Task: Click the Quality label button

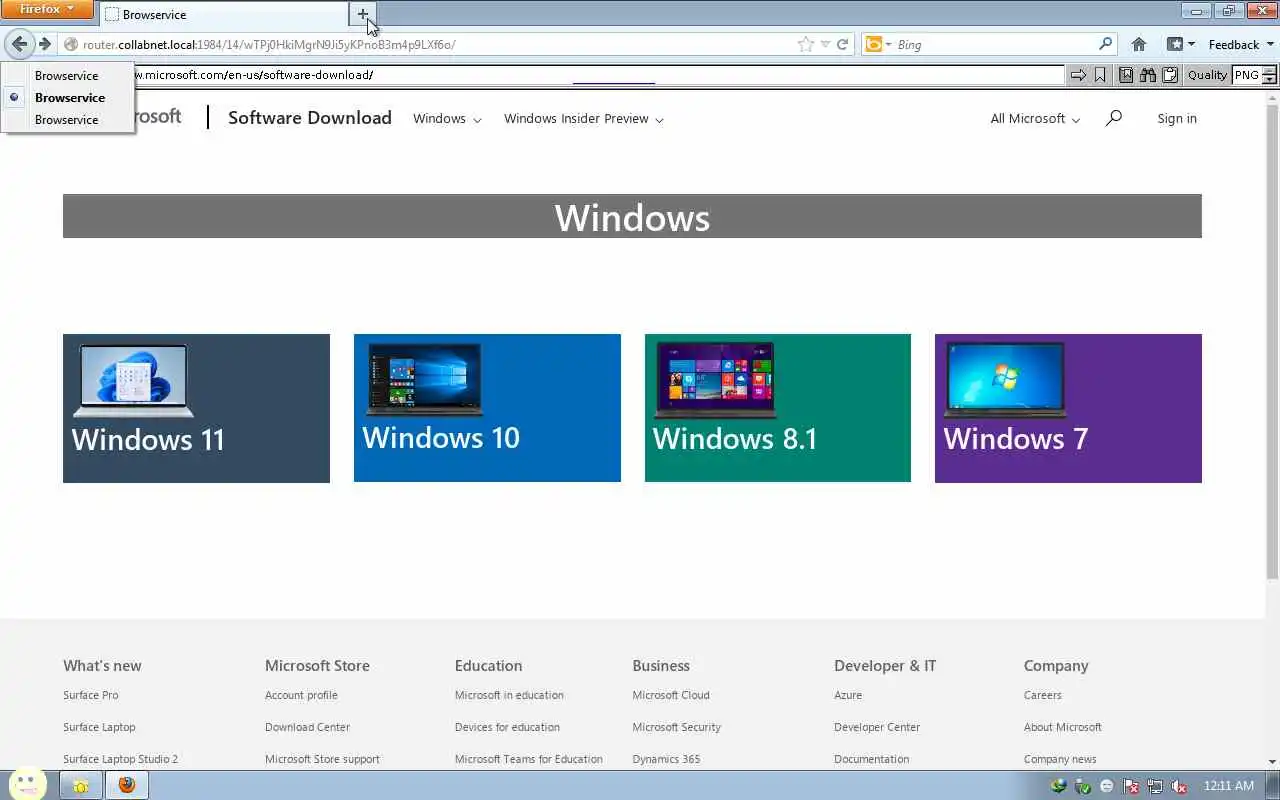Action: click(x=1207, y=75)
